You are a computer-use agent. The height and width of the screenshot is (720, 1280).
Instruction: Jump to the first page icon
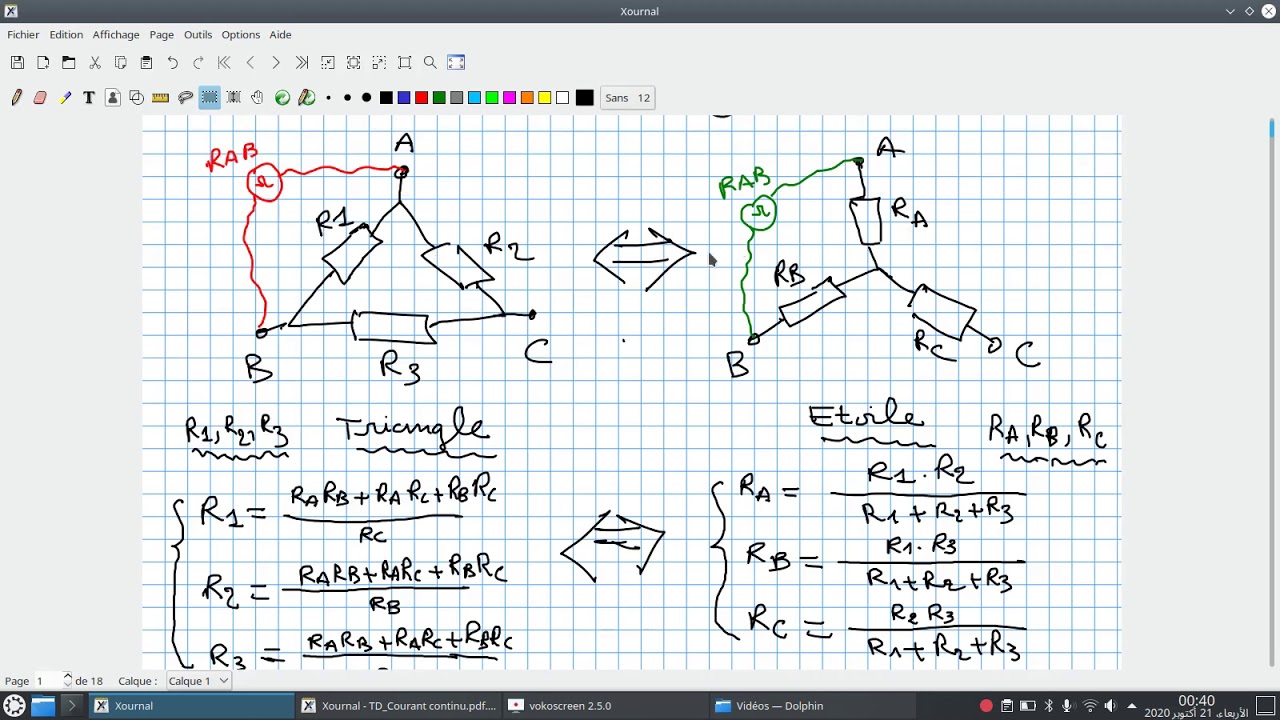coord(224,62)
